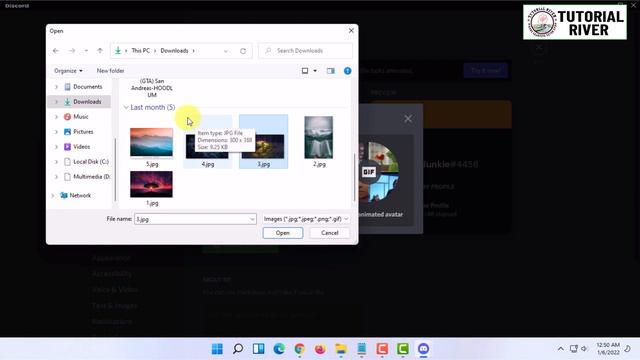This screenshot has width=640, height=360.
Task: Open the Images file type filter dropdown
Action: [306, 219]
